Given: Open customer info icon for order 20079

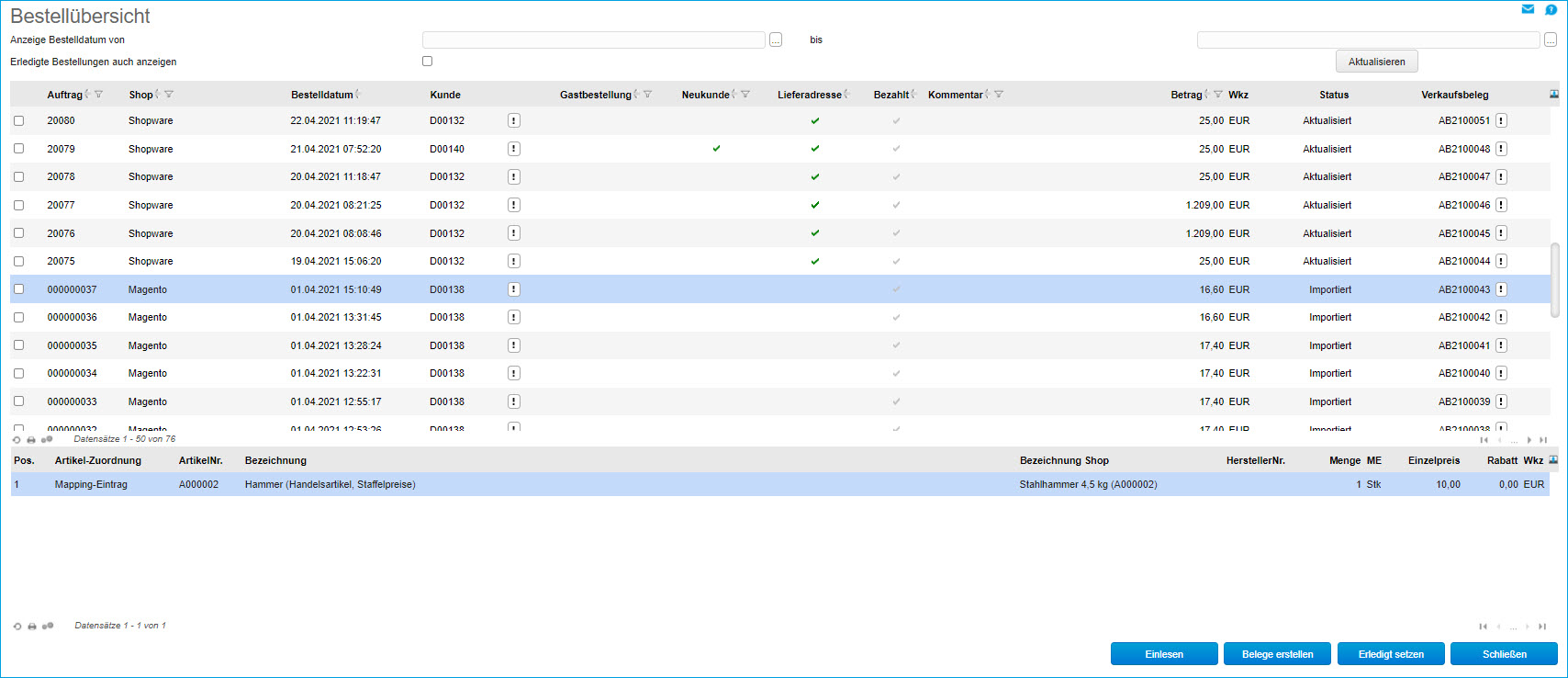Looking at the screenshot, I should [x=514, y=149].
